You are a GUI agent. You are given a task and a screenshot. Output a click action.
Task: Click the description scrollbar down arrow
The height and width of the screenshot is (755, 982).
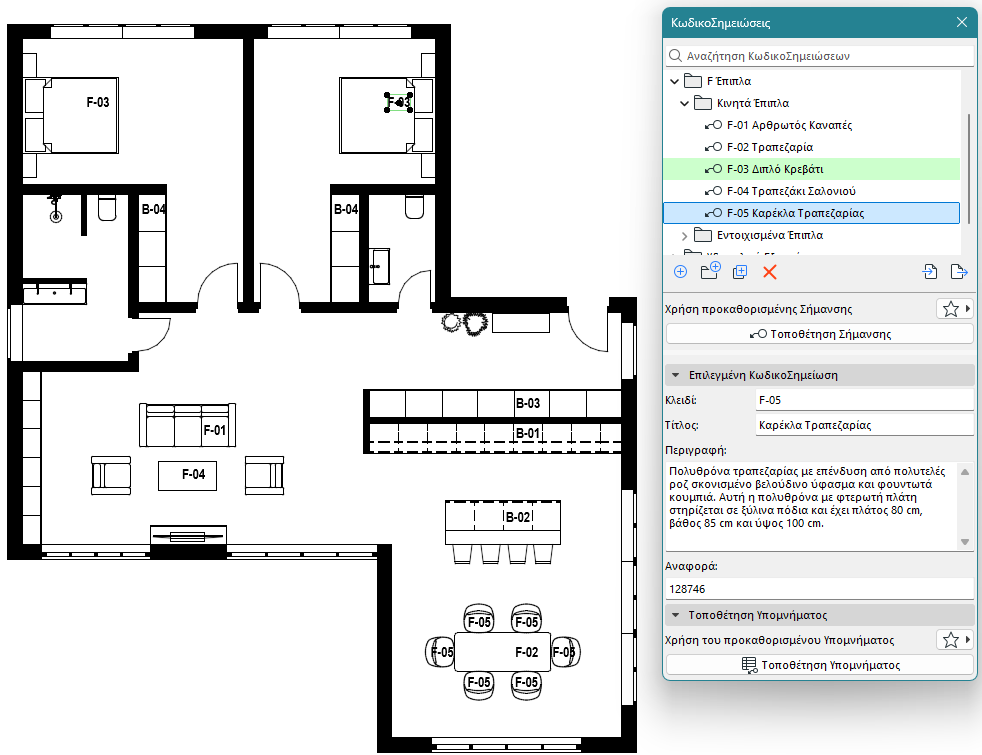click(x=965, y=542)
